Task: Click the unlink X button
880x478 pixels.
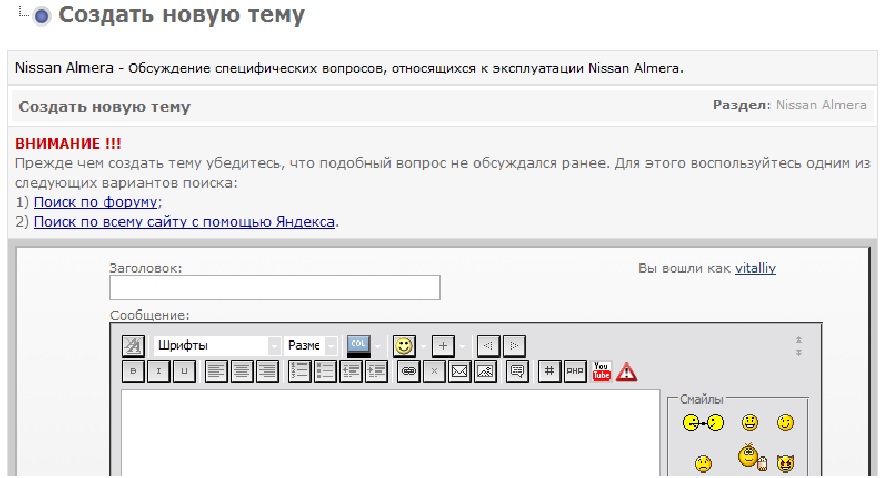Action: 434,371
